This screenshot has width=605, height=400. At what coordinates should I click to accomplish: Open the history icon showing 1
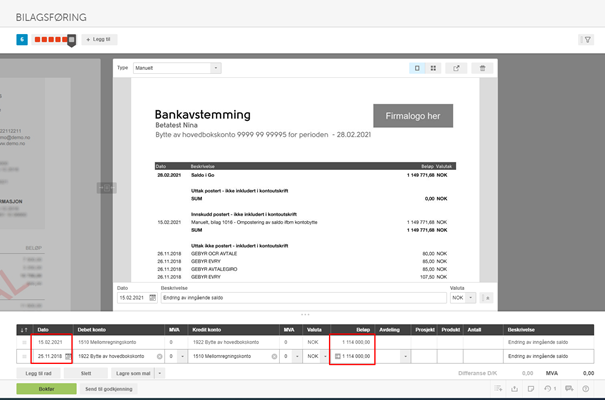tap(550, 388)
